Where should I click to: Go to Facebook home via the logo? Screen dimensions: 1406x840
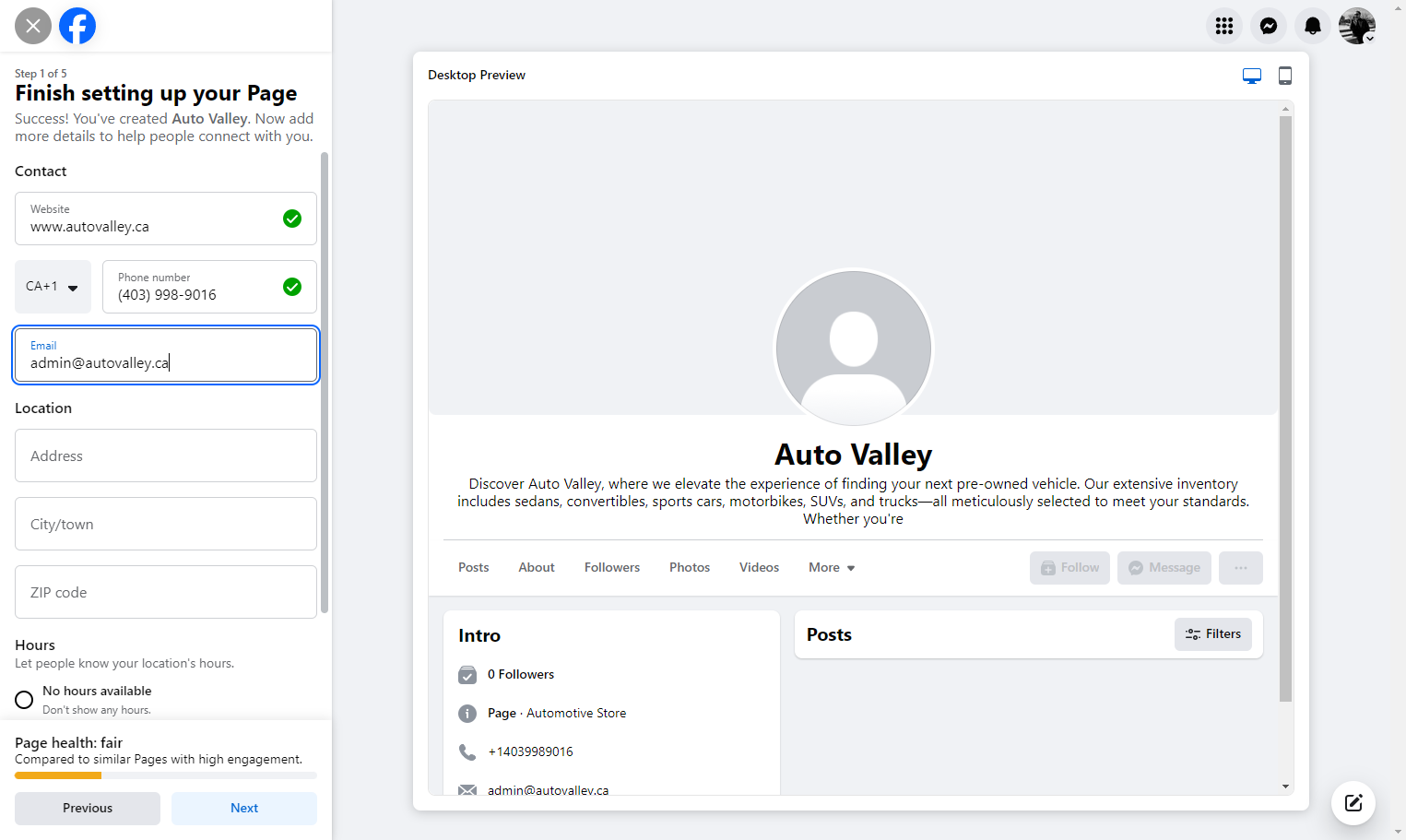[x=77, y=26]
